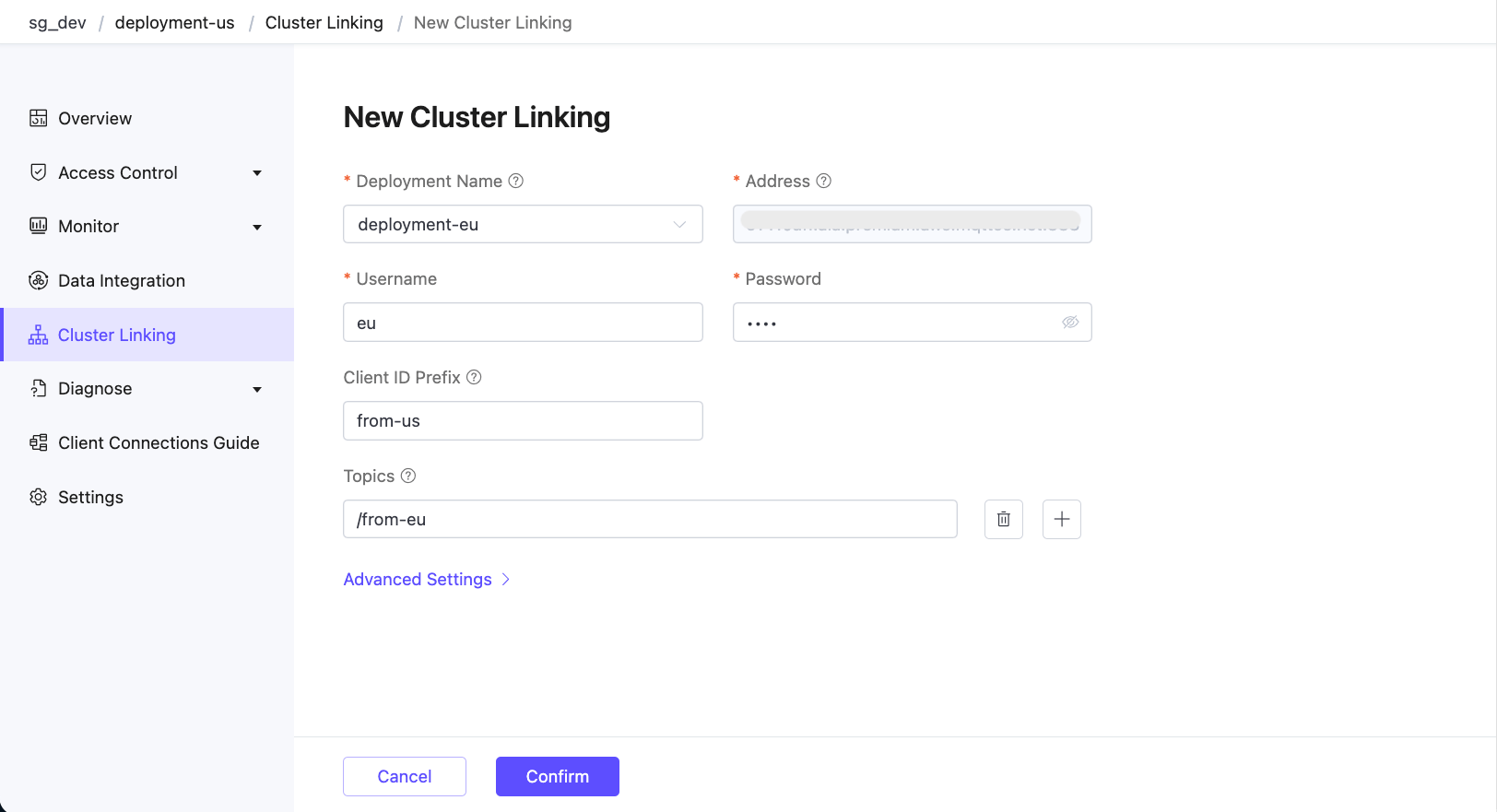The image size is (1497, 812).
Task: Click the Deployment Name help icon
Action: (x=516, y=181)
